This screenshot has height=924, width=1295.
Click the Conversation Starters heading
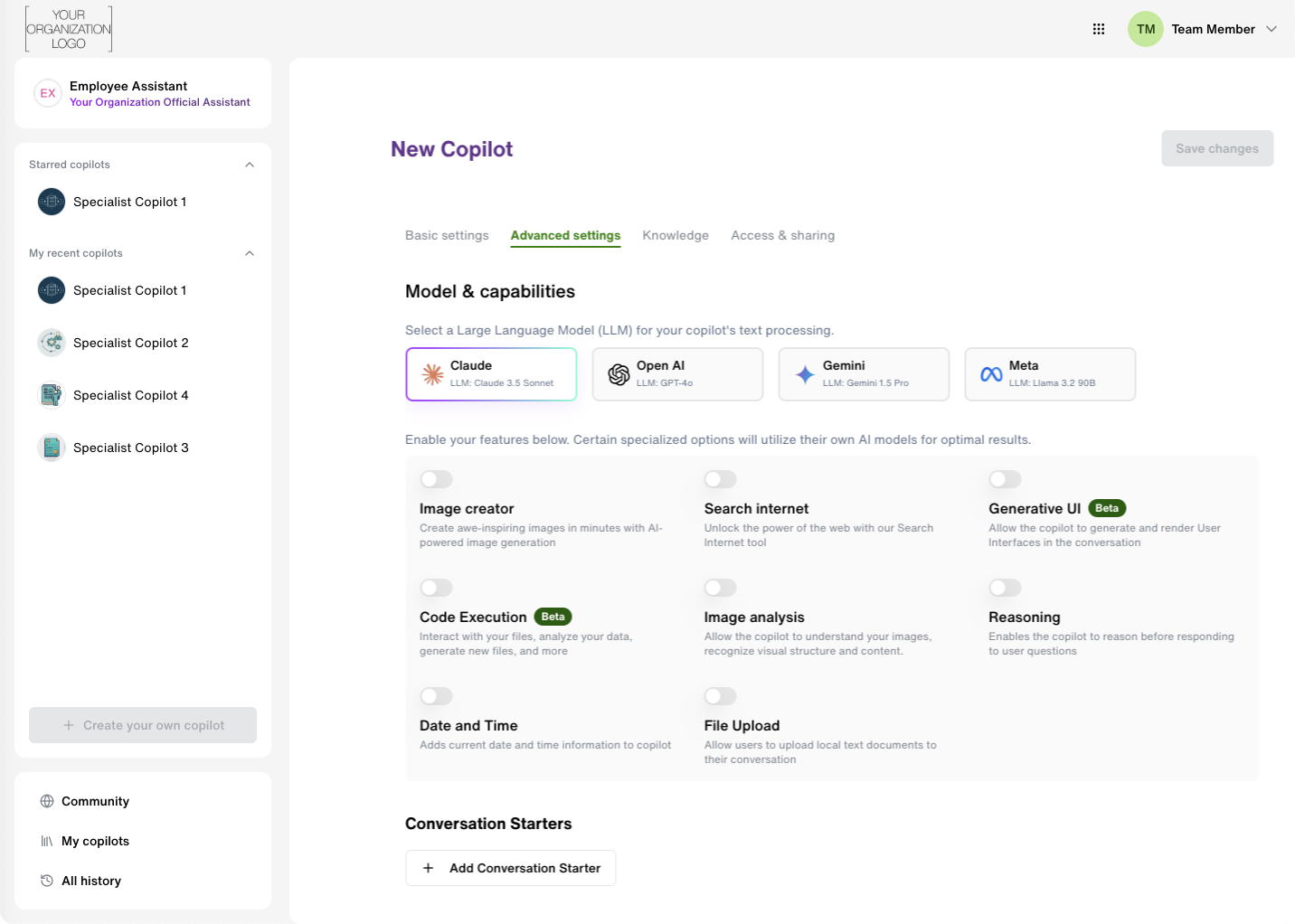(x=488, y=824)
